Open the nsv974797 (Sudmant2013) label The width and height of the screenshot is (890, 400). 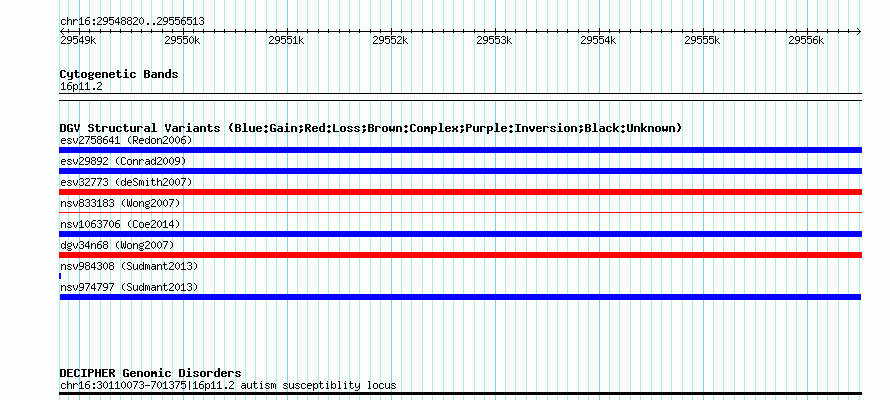click(129, 287)
